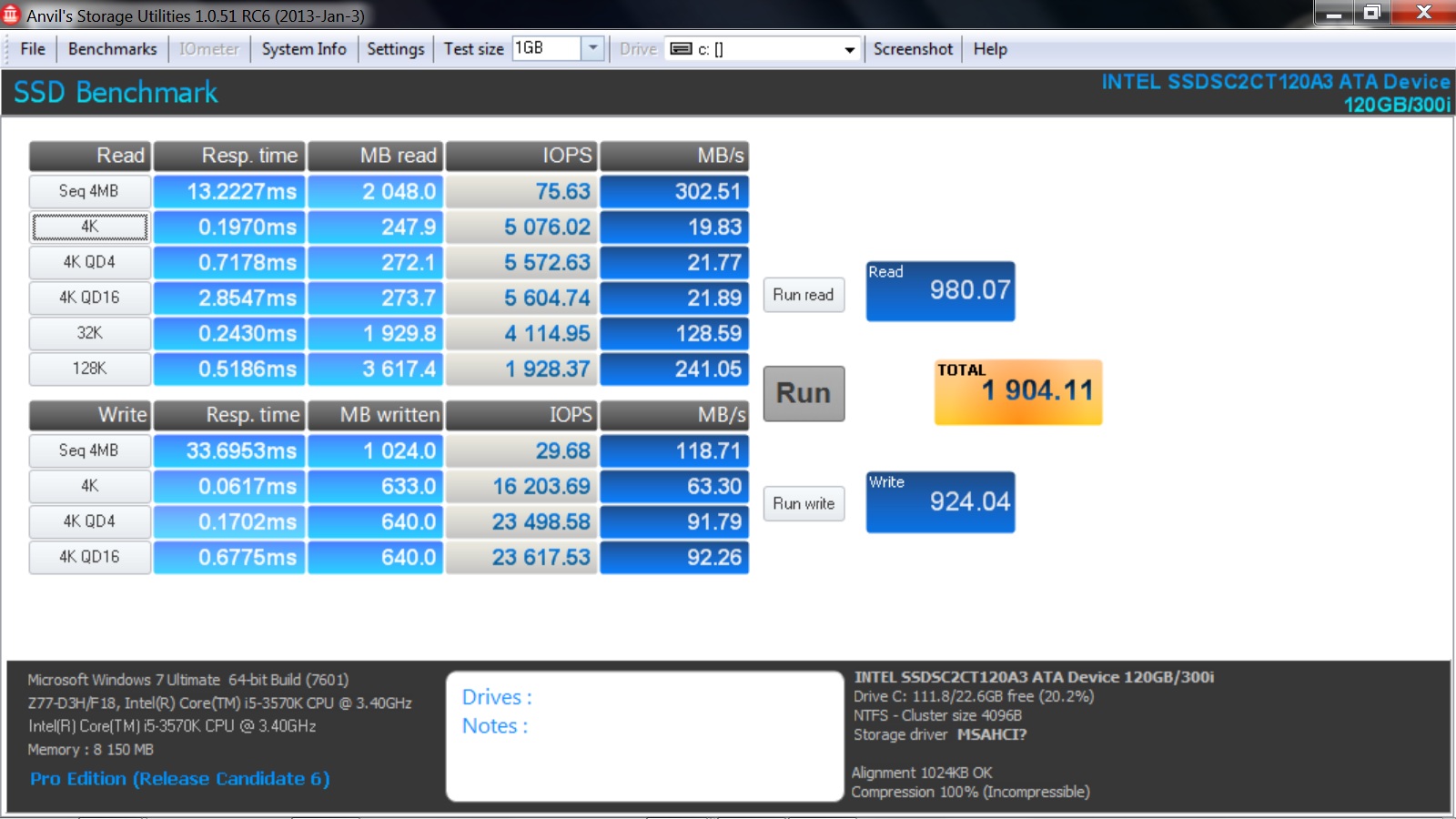Open the System Info menu
Image resolution: width=1456 pixels, height=819 pixels.
tap(304, 49)
